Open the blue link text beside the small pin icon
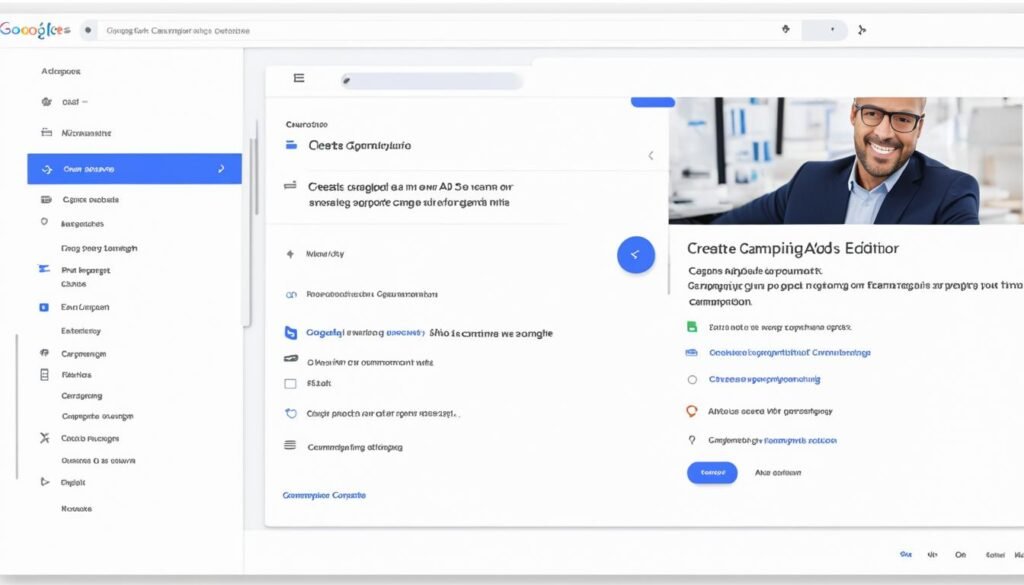The image size is (1024, 585). pyautogui.click(x=800, y=441)
